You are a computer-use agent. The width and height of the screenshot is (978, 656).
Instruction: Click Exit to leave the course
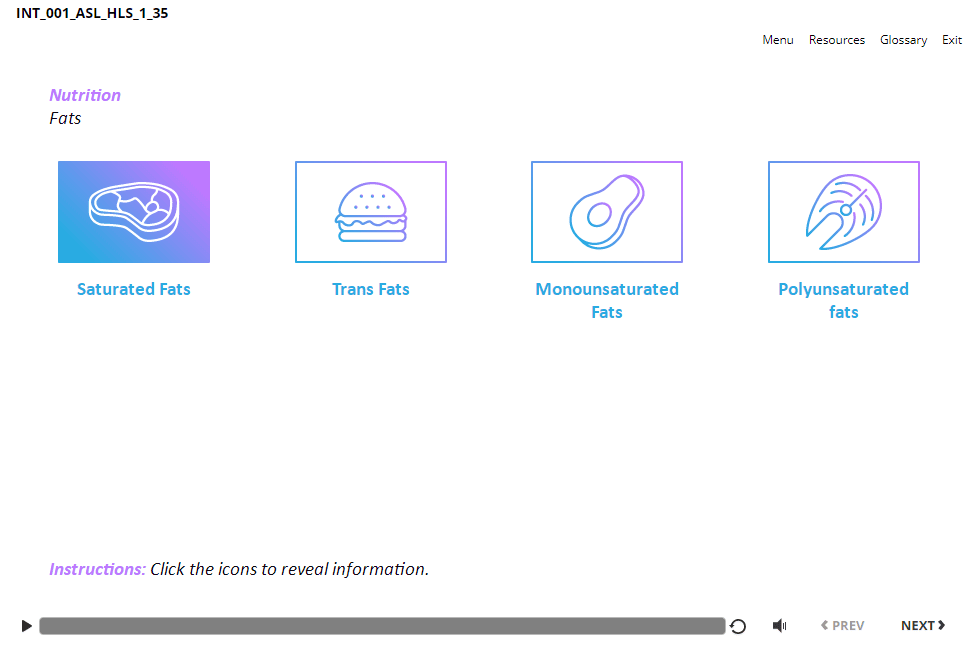click(x=951, y=40)
